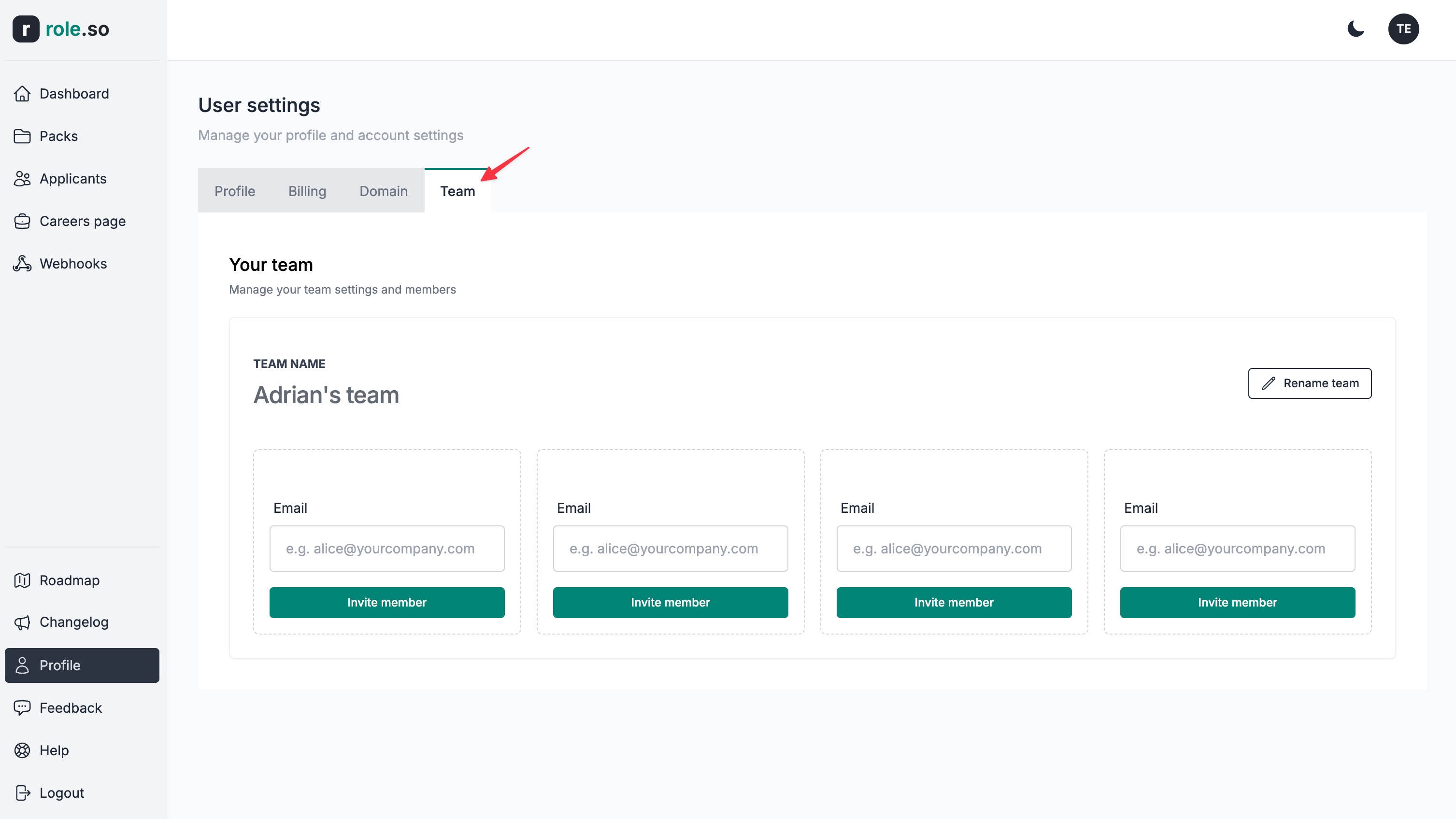Toggle dark mode with the moon icon

(1356, 30)
